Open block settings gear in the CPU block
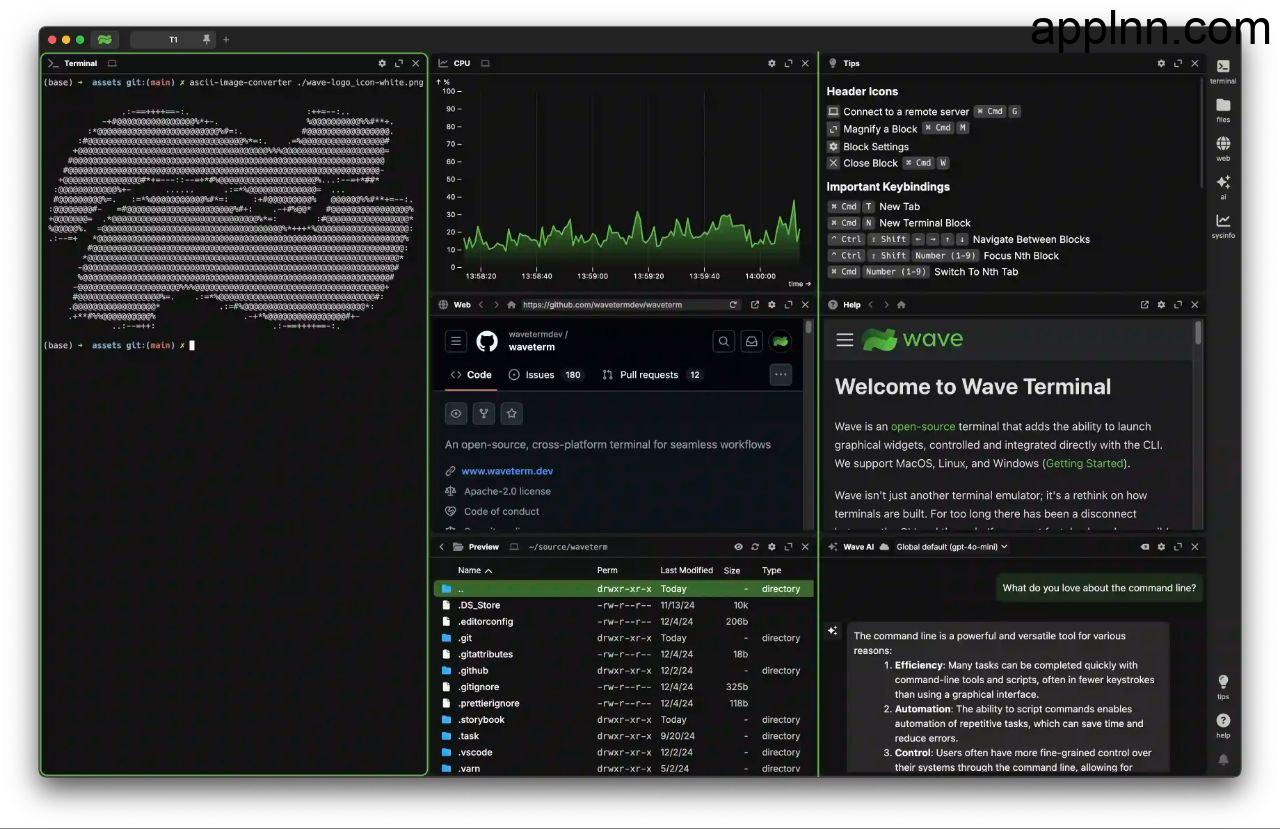The height and width of the screenshot is (829, 1280). click(x=772, y=63)
